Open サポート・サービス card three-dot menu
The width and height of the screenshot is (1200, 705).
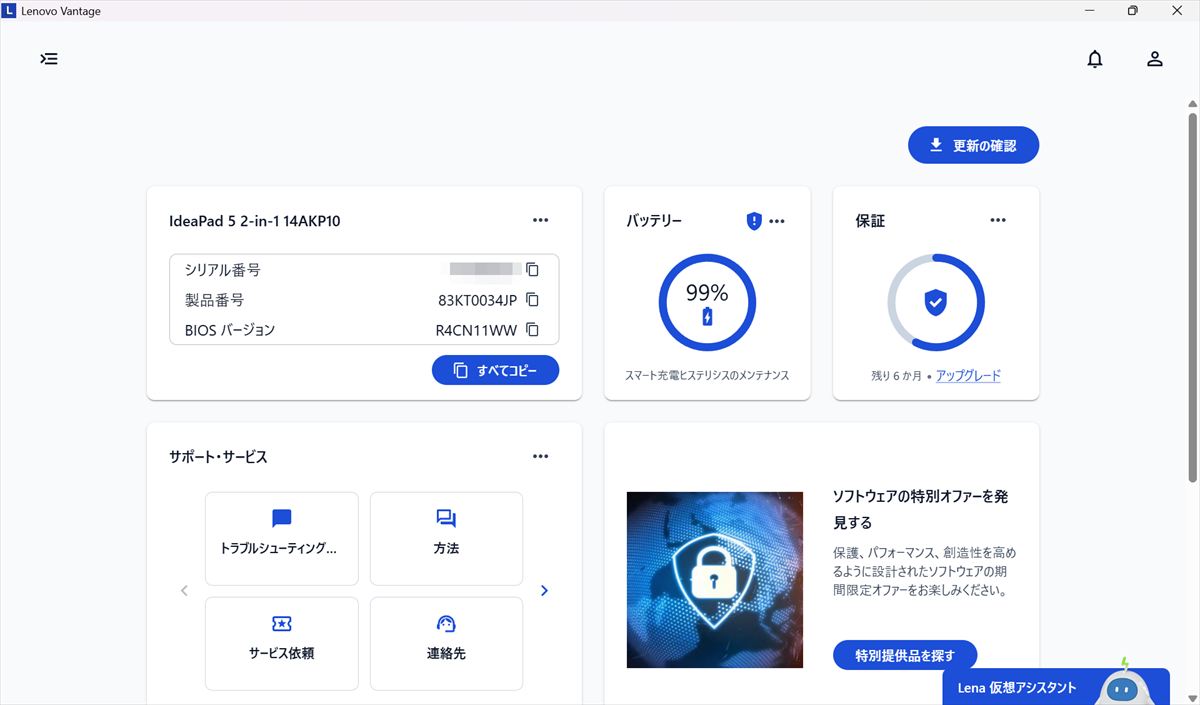click(x=540, y=457)
